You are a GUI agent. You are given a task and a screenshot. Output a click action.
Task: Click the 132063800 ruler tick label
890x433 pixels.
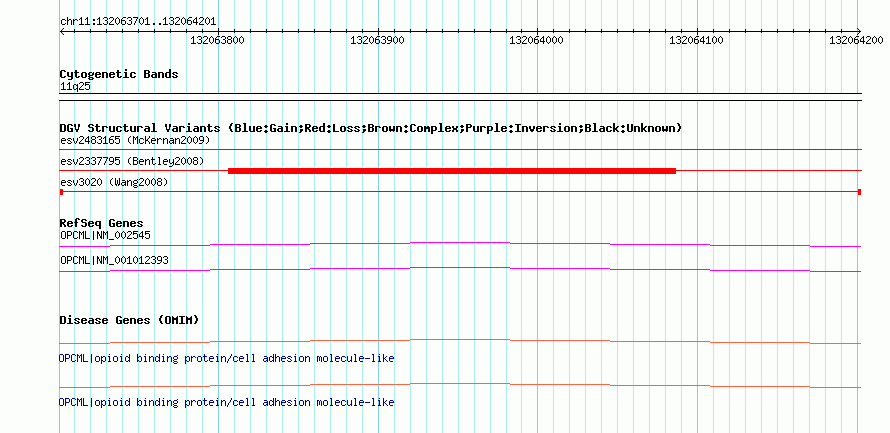217,40
